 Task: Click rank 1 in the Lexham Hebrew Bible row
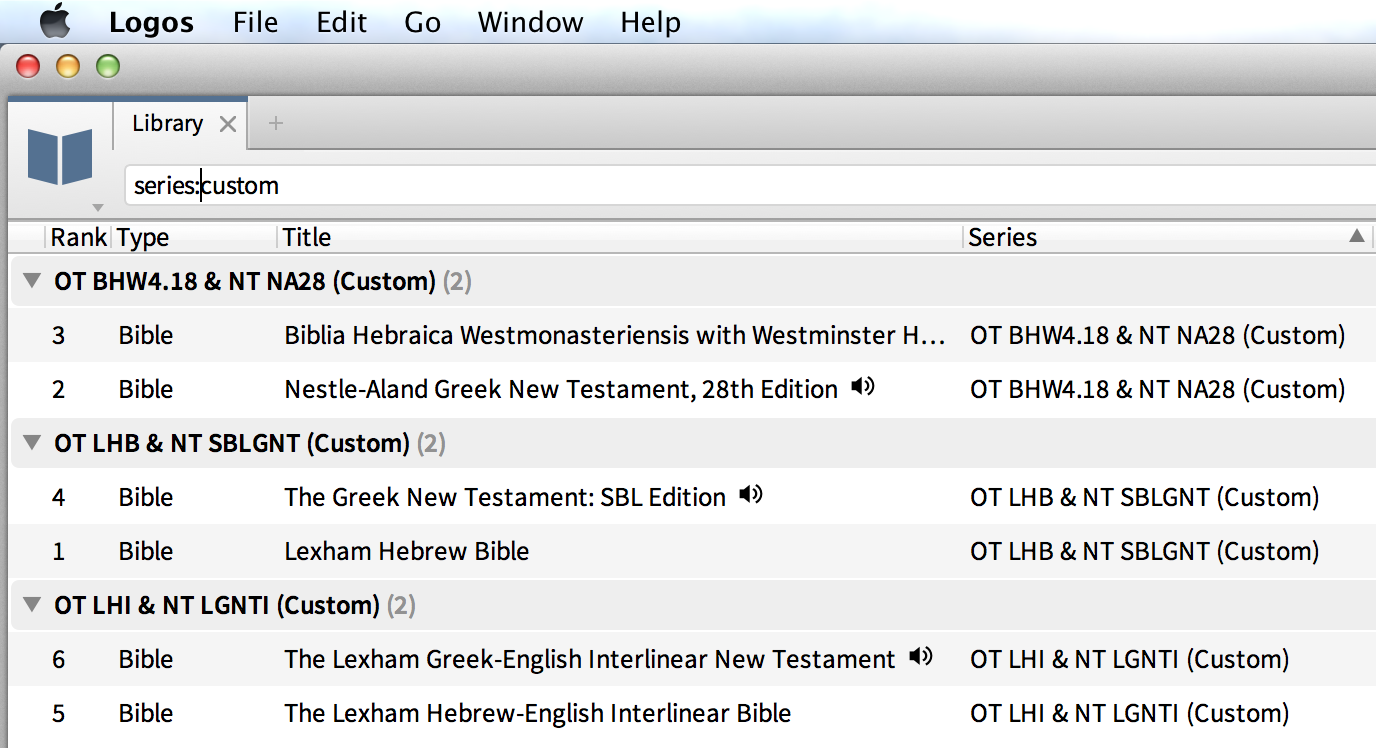point(58,552)
